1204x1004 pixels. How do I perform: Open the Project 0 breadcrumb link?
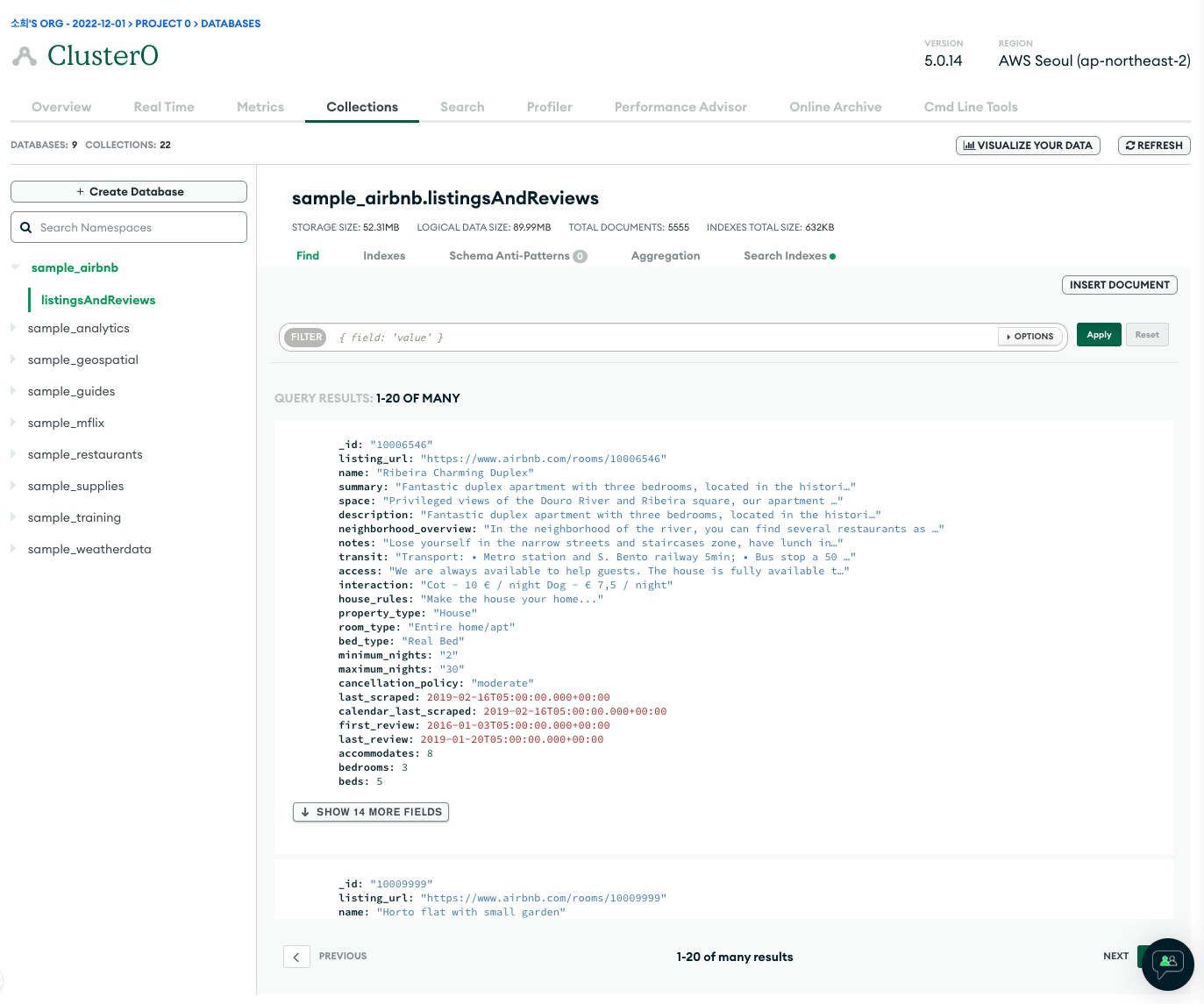pyautogui.click(x=163, y=24)
